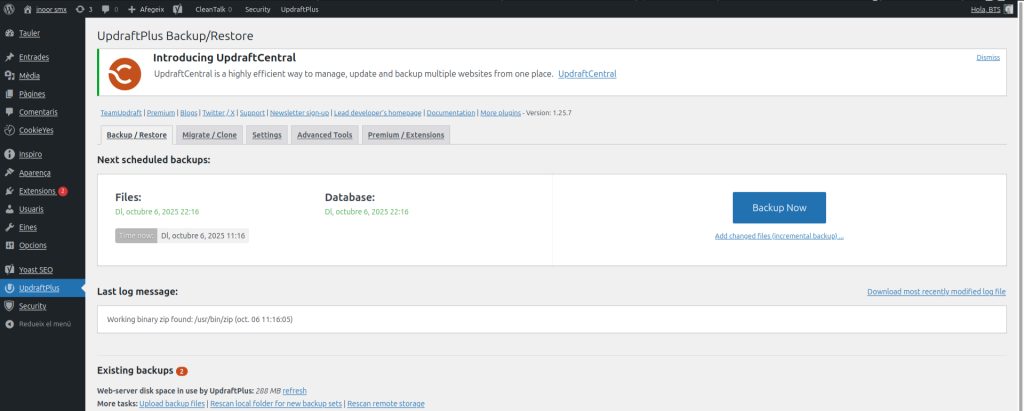Viewport: 1024px width, 411px height.
Task: Open the Afegeix new content dropdown
Action: click(145, 9)
